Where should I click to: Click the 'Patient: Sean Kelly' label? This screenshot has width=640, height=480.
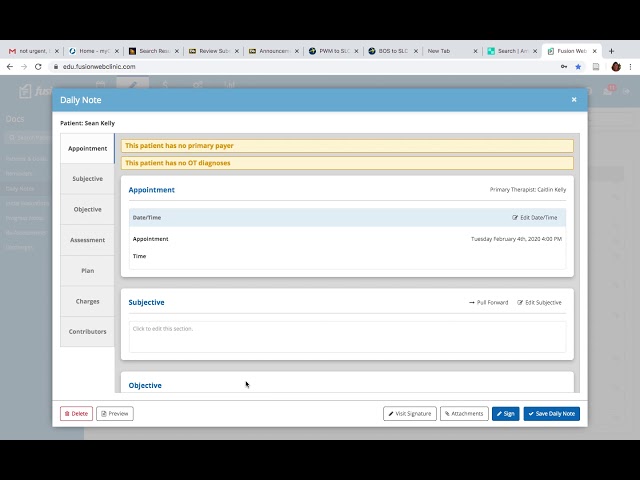[x=87, y=123]
